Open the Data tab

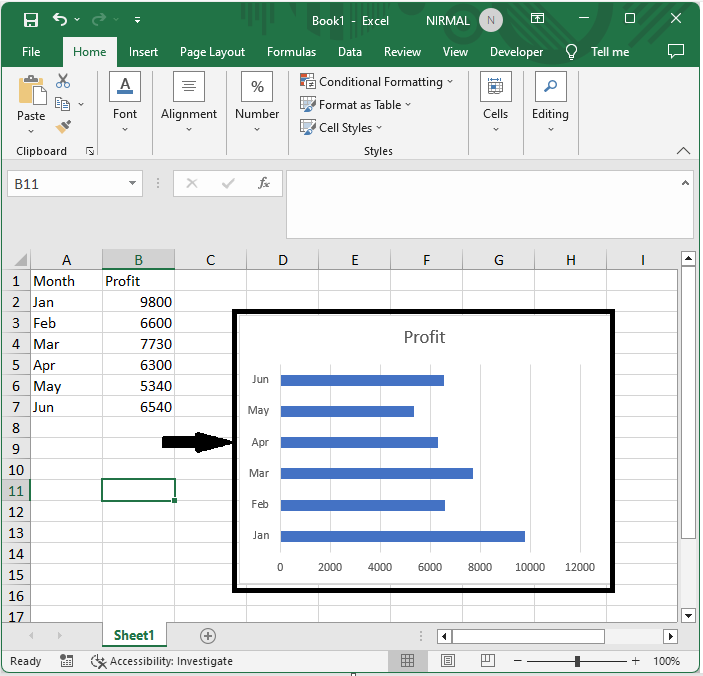click(350, 52)
